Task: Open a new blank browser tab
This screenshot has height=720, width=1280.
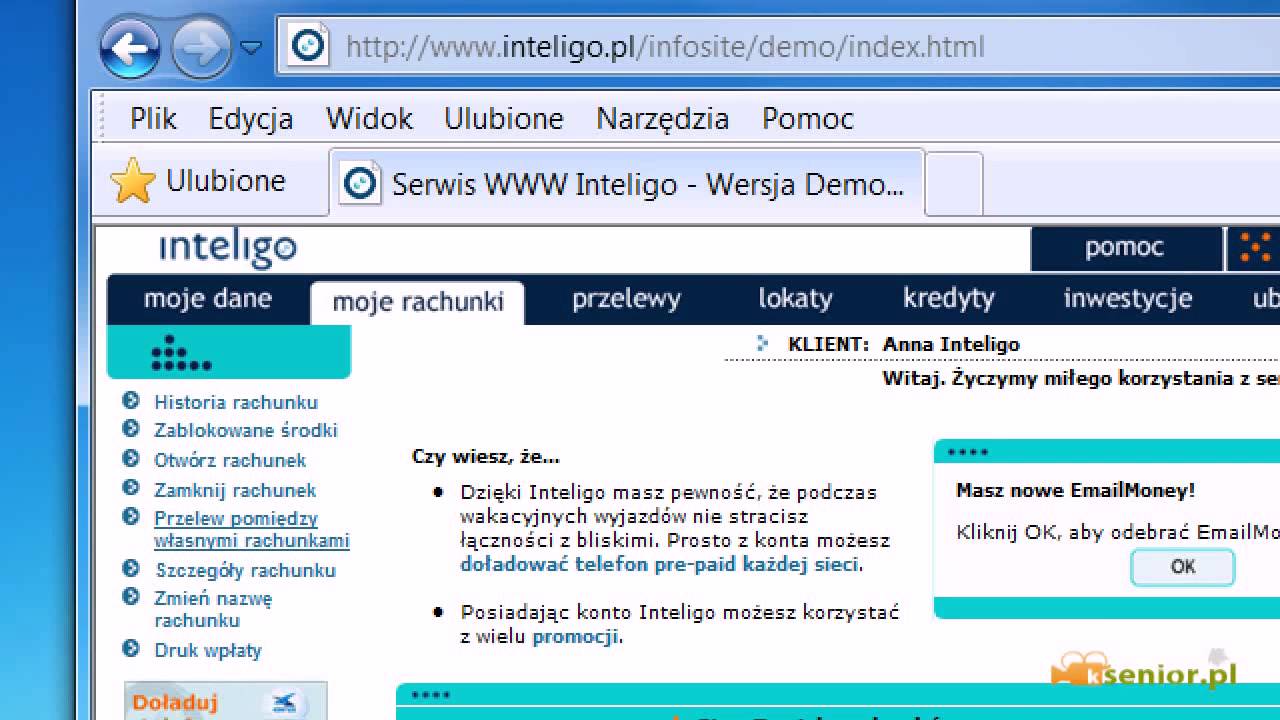Action: (953, 184)
